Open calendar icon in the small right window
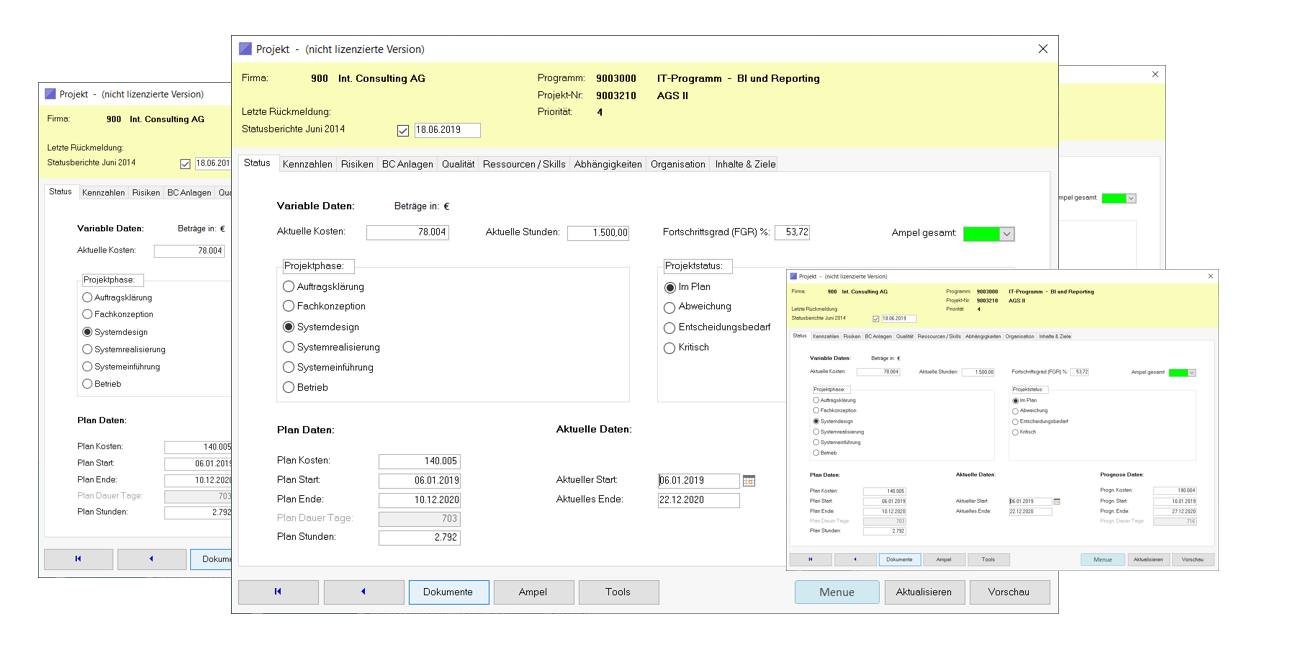 pyautogui.click(x=1057, y=501)
